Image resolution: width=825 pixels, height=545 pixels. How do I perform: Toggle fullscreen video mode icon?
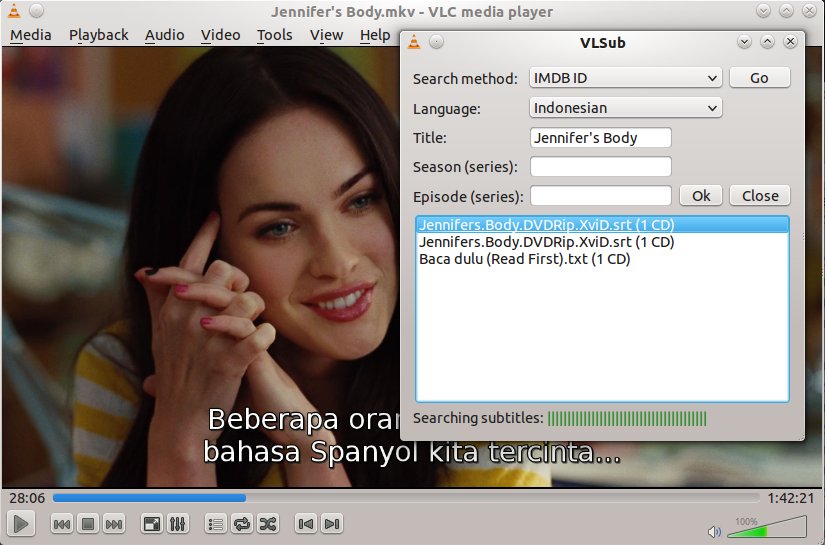pos(152,524)
